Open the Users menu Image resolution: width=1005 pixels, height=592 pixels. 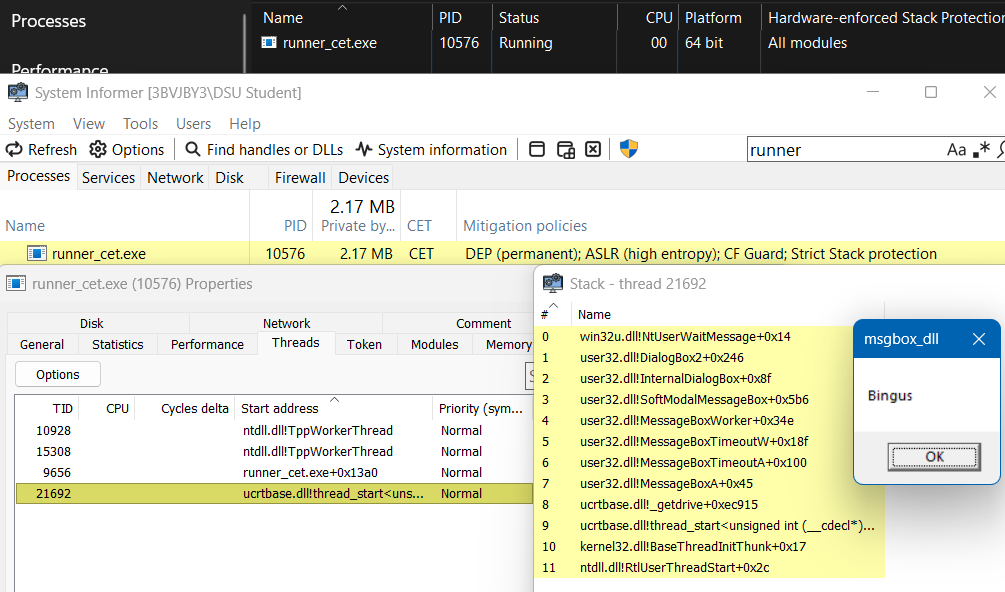[x=193, y=124]
